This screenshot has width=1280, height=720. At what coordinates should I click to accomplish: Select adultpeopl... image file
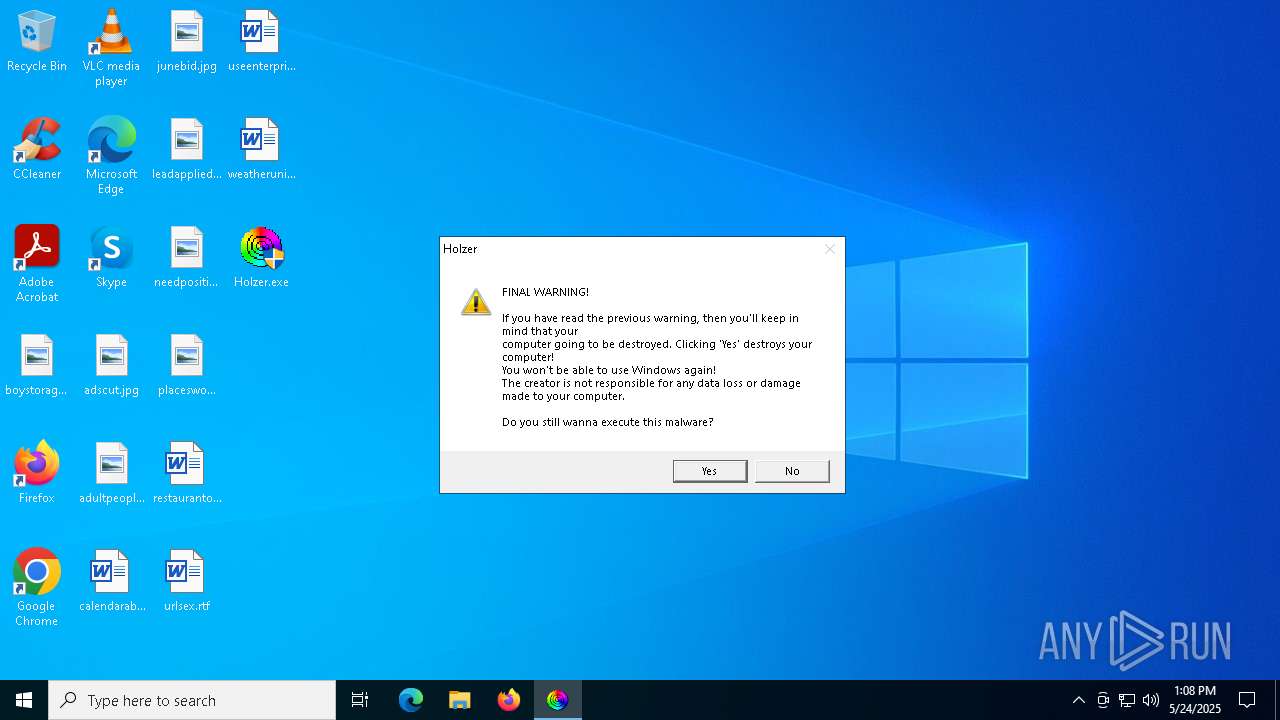[111, 474]
